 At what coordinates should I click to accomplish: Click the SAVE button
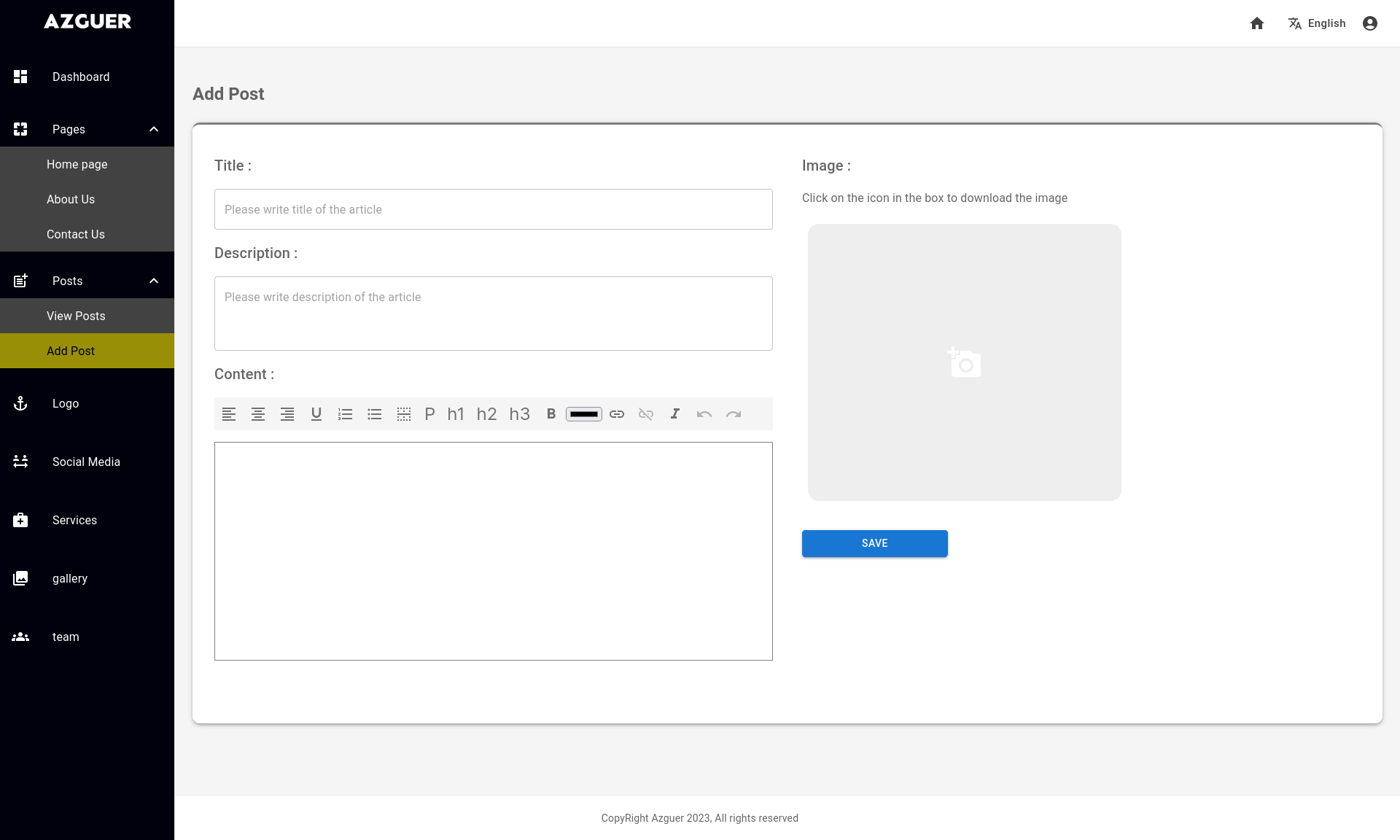[874, 543]
